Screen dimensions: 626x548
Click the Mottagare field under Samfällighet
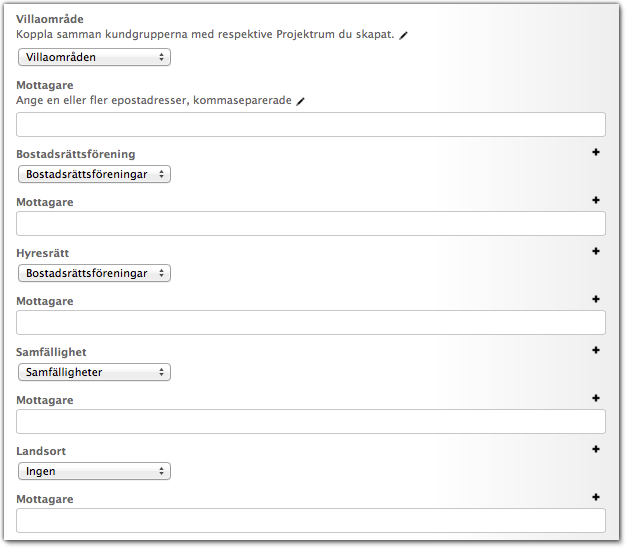[x=311, y=421]
